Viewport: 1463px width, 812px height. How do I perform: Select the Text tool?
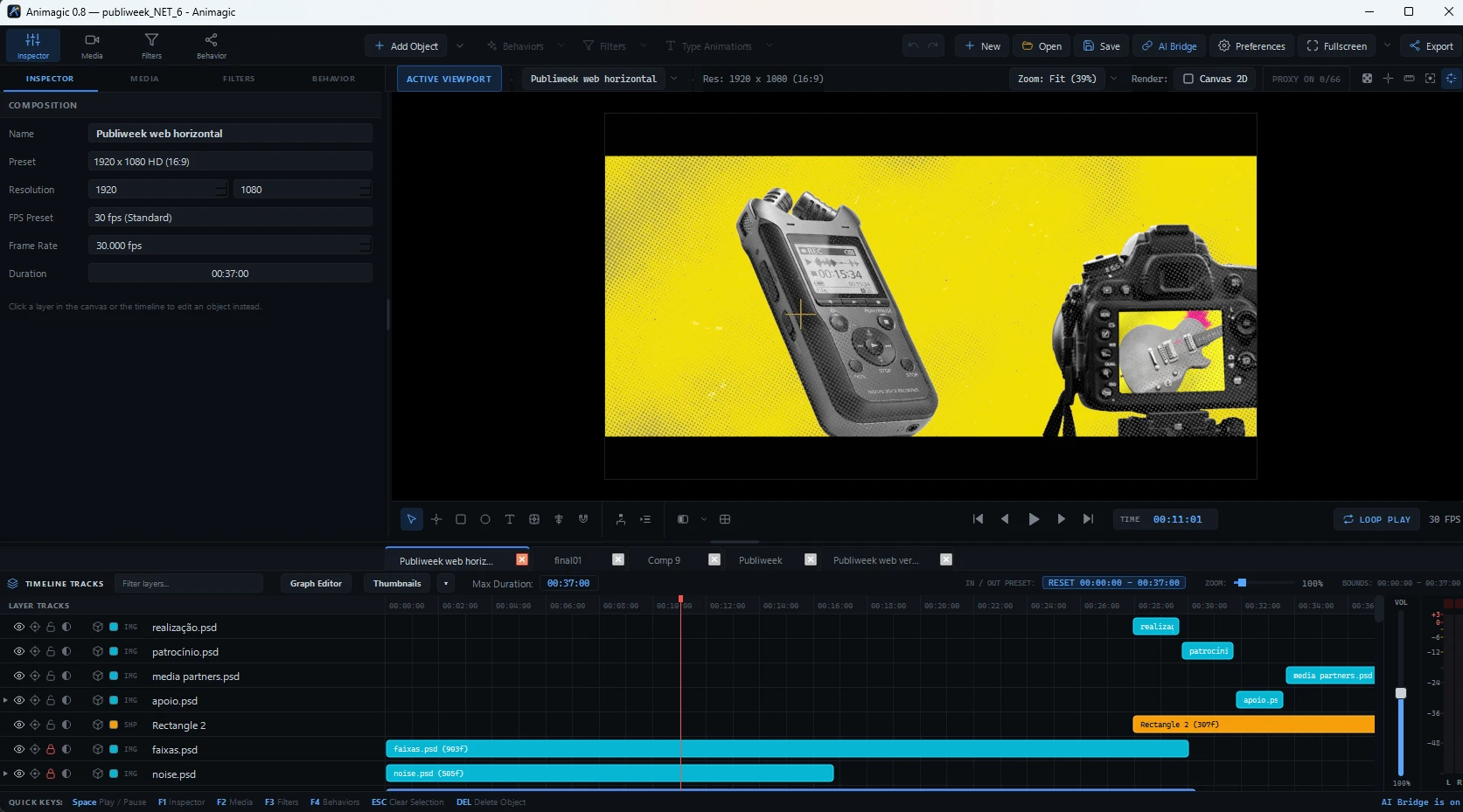pos(510,519)
